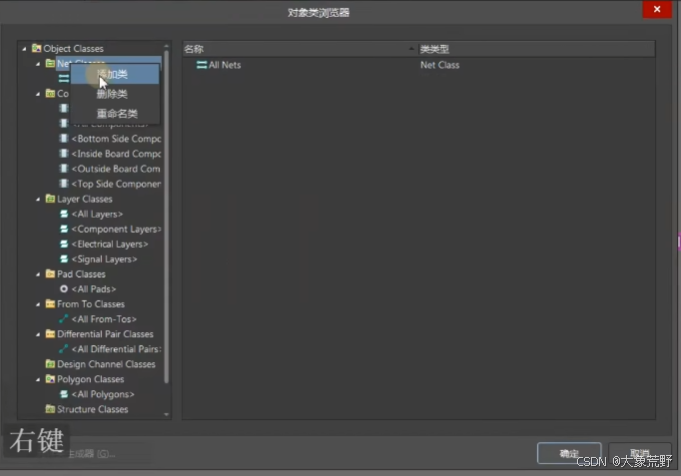Collapse the Object Classes root node
681x476 pixels.
24,49
